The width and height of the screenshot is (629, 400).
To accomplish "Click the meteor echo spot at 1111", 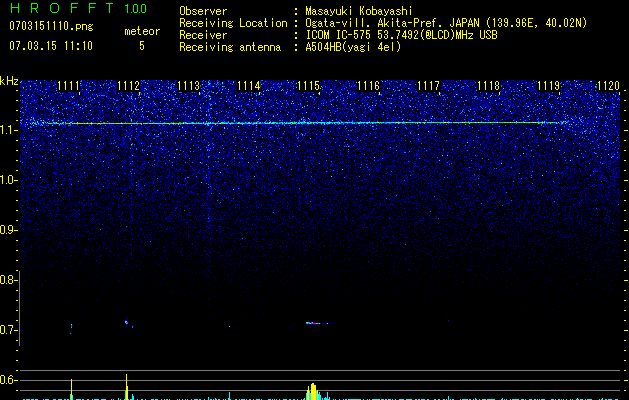I will 71,326.
